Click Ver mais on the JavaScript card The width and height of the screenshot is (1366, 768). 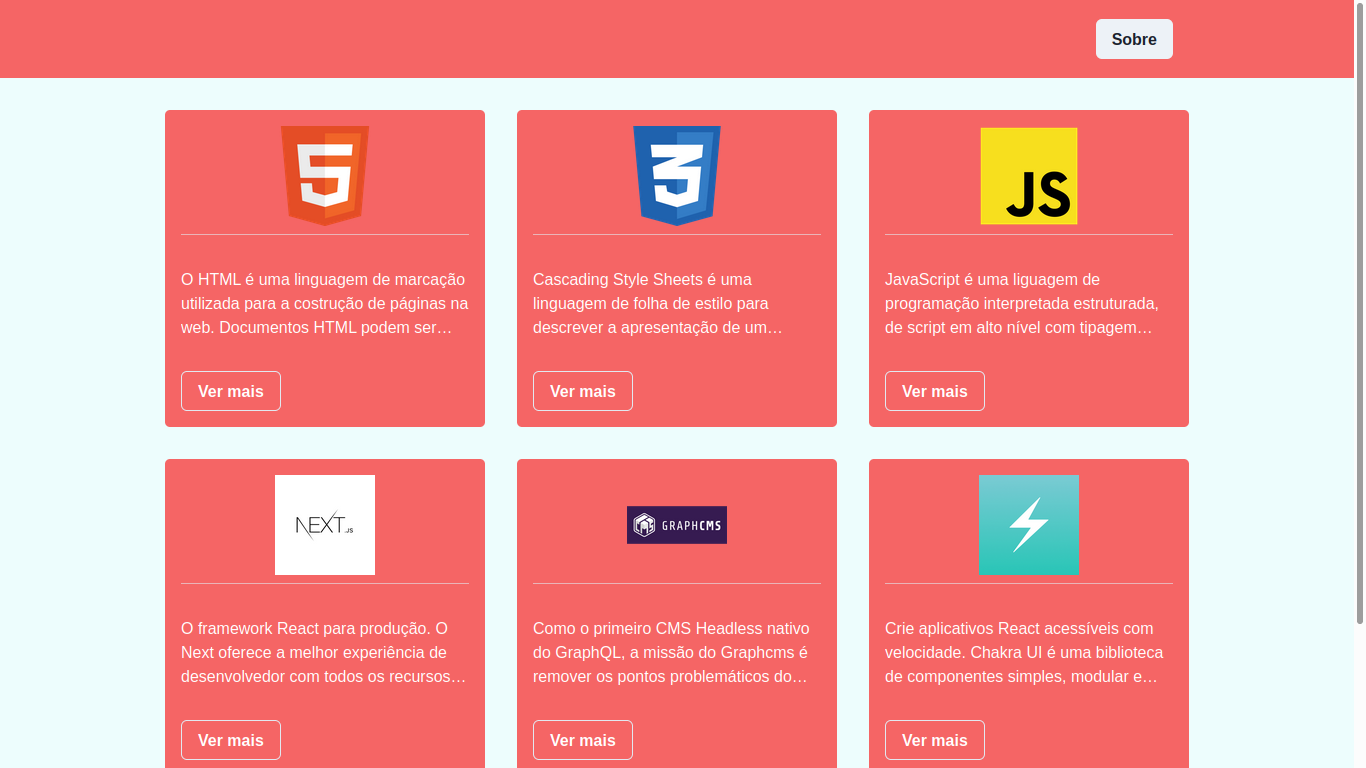point(935,391)
